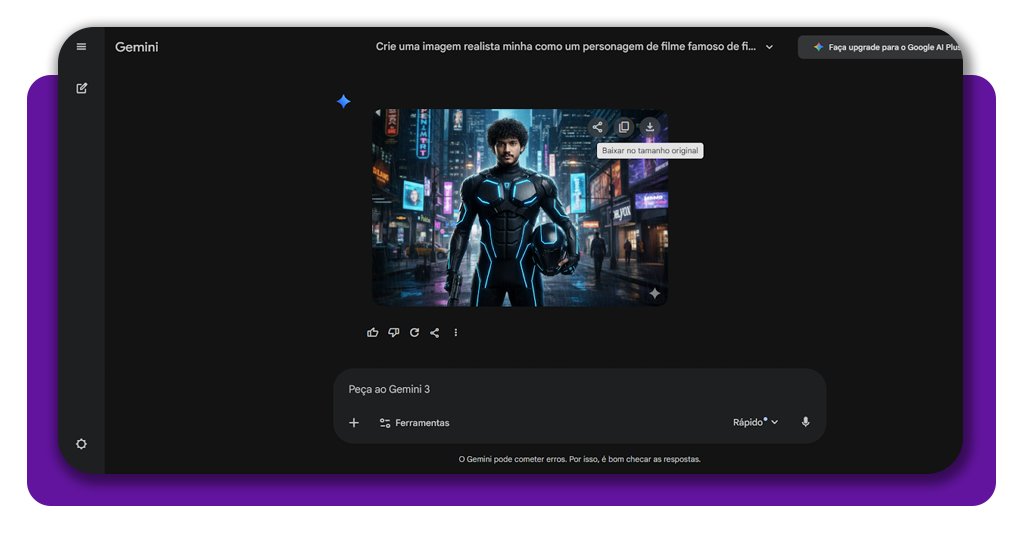Mark the response with thumbs down
Image resolution: width=1024 pixels, height=536 pixels.
coord(393,333)
